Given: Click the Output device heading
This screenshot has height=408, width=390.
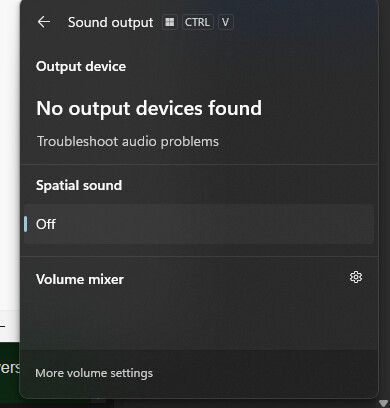Looking at the screenshot, I should point(81,66).
